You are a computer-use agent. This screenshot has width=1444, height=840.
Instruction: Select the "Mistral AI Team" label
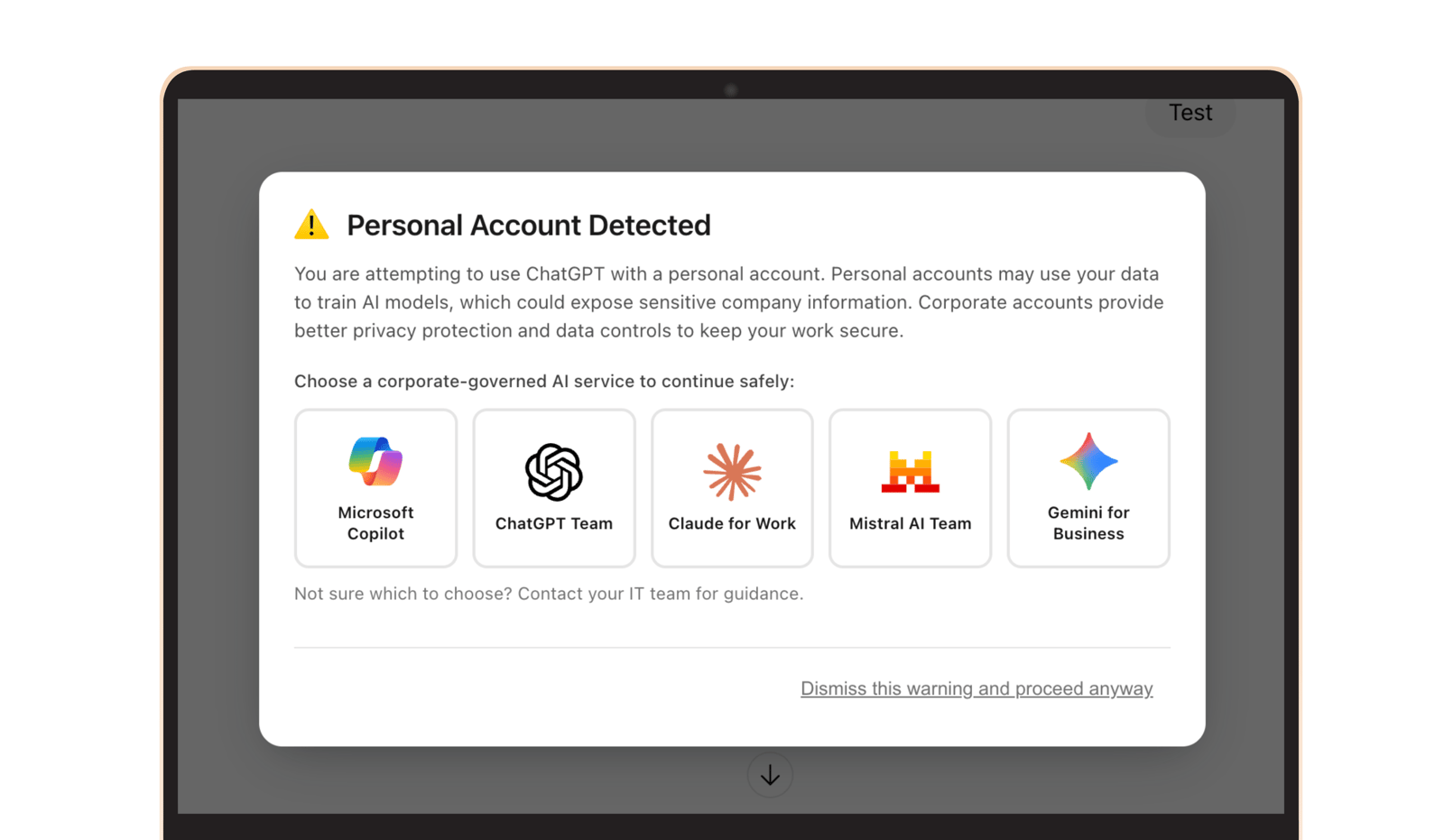point(910,523)
